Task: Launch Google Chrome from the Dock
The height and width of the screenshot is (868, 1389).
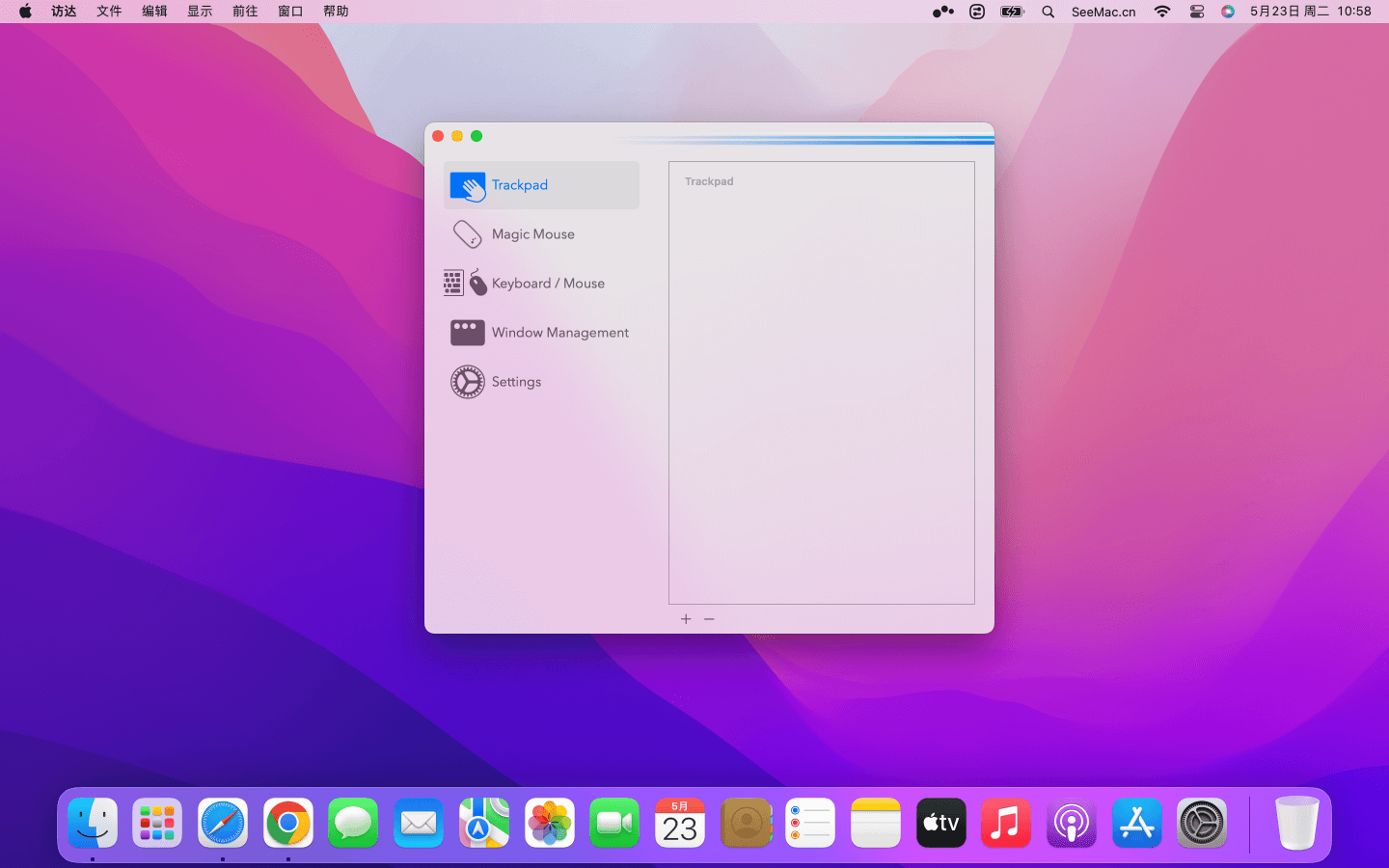Action: click(288, 824)
